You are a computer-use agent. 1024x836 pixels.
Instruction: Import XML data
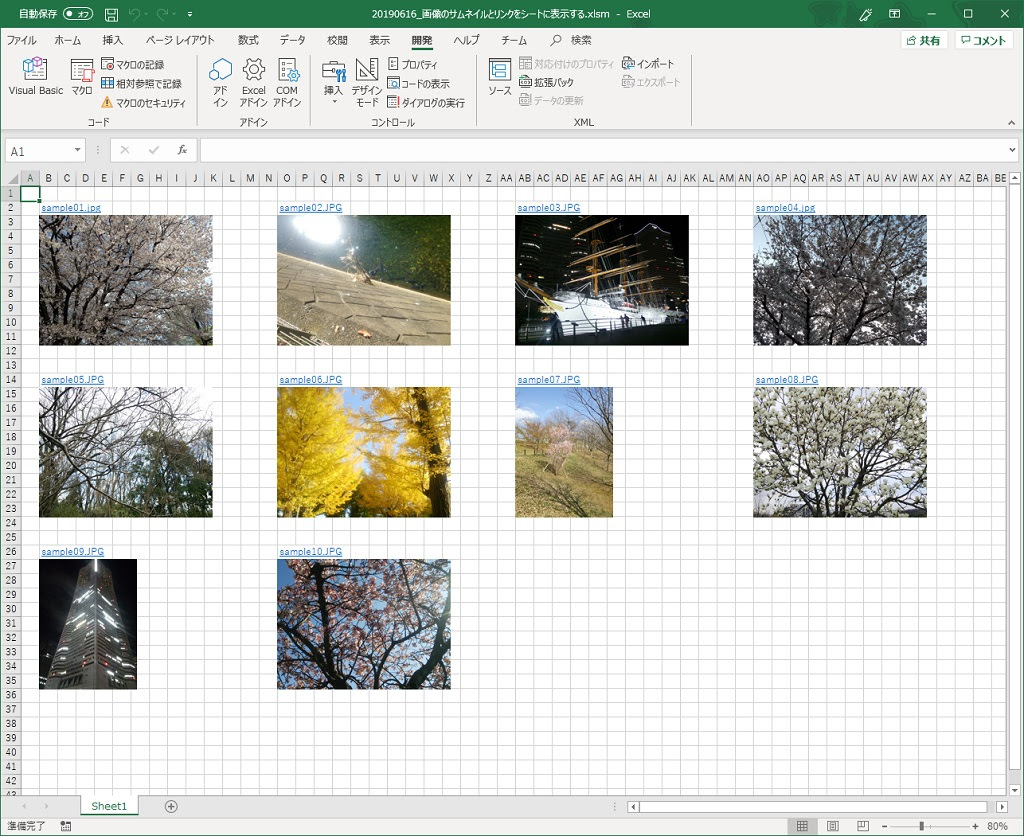coord(648,63)
